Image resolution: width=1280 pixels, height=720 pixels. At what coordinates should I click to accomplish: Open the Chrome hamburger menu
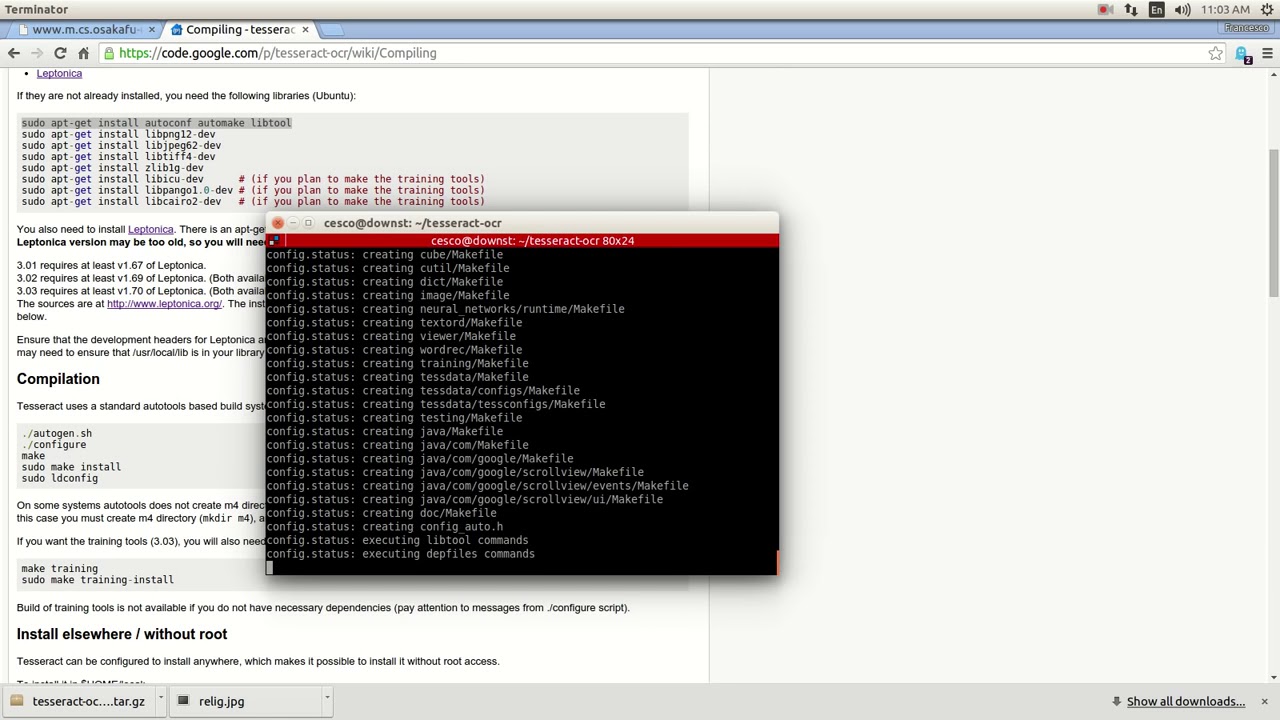point(1267,53)
